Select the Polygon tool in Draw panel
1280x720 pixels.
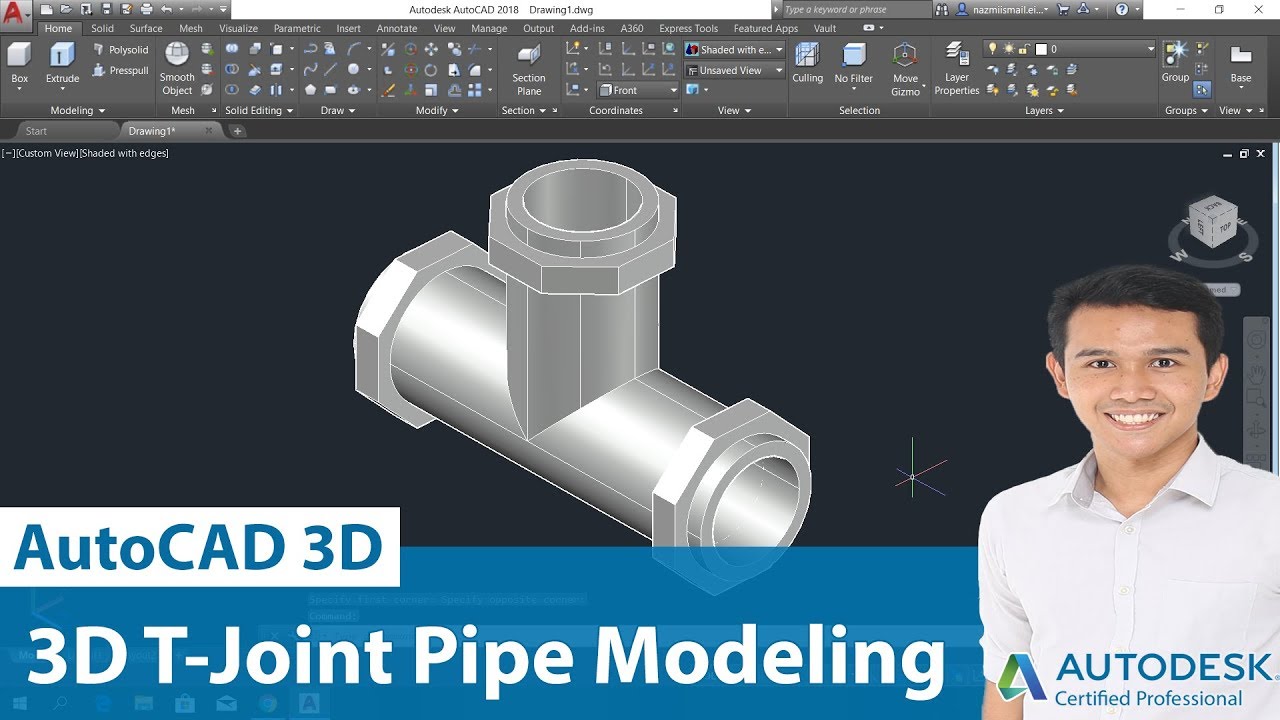coord(310,90)
